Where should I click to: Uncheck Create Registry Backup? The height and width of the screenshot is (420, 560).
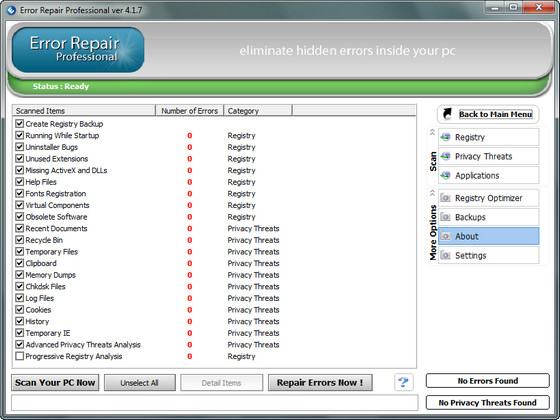[20, 124]
